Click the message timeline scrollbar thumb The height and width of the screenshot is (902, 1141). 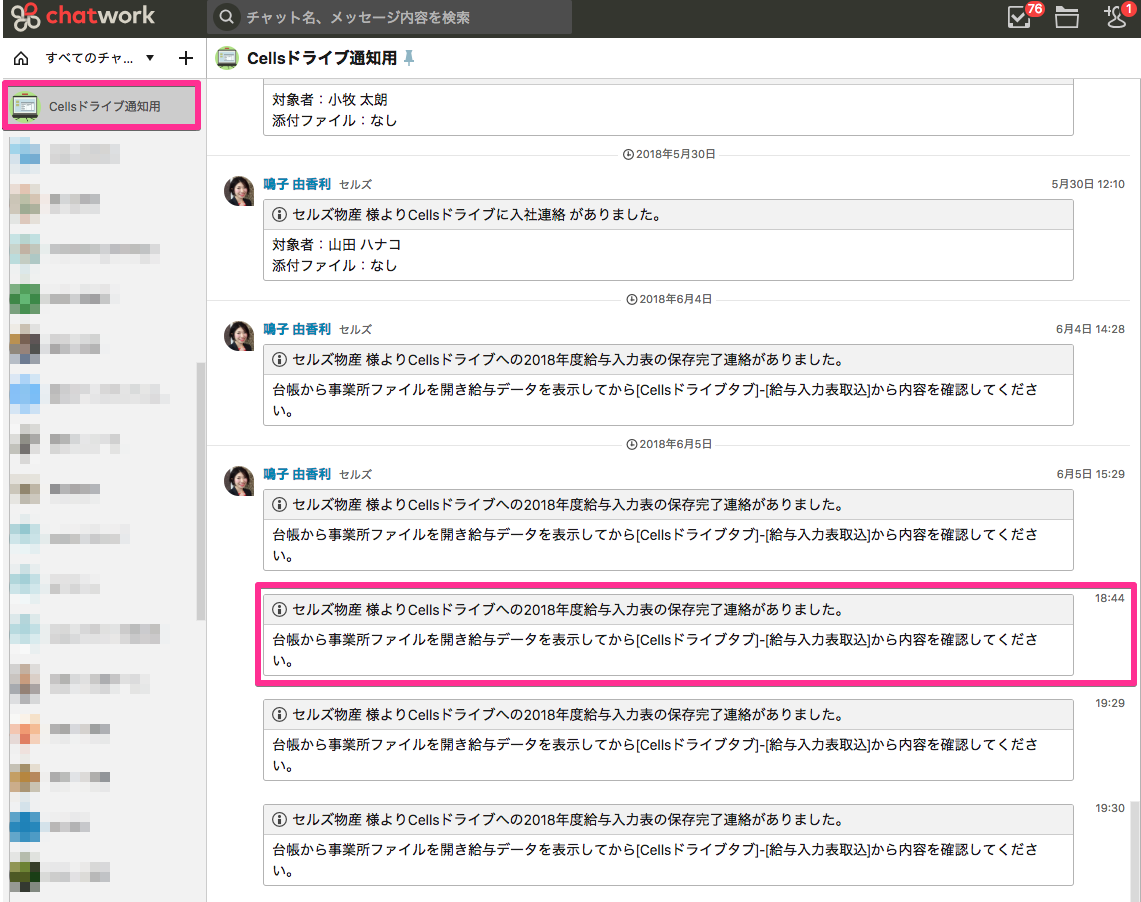coord(1134,851)
